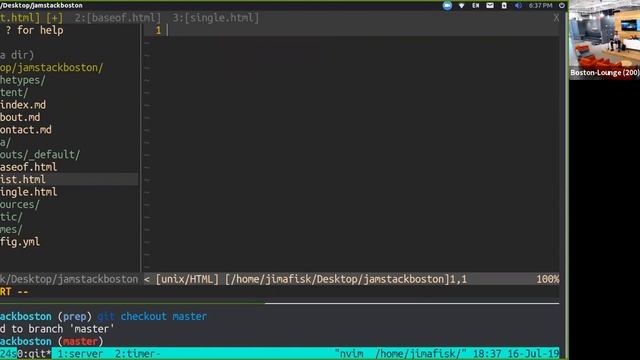This screenshot has height=360, width=640.
Task: Close the vim tab with X
Action: pyautogui.click(x=556, y=18)
